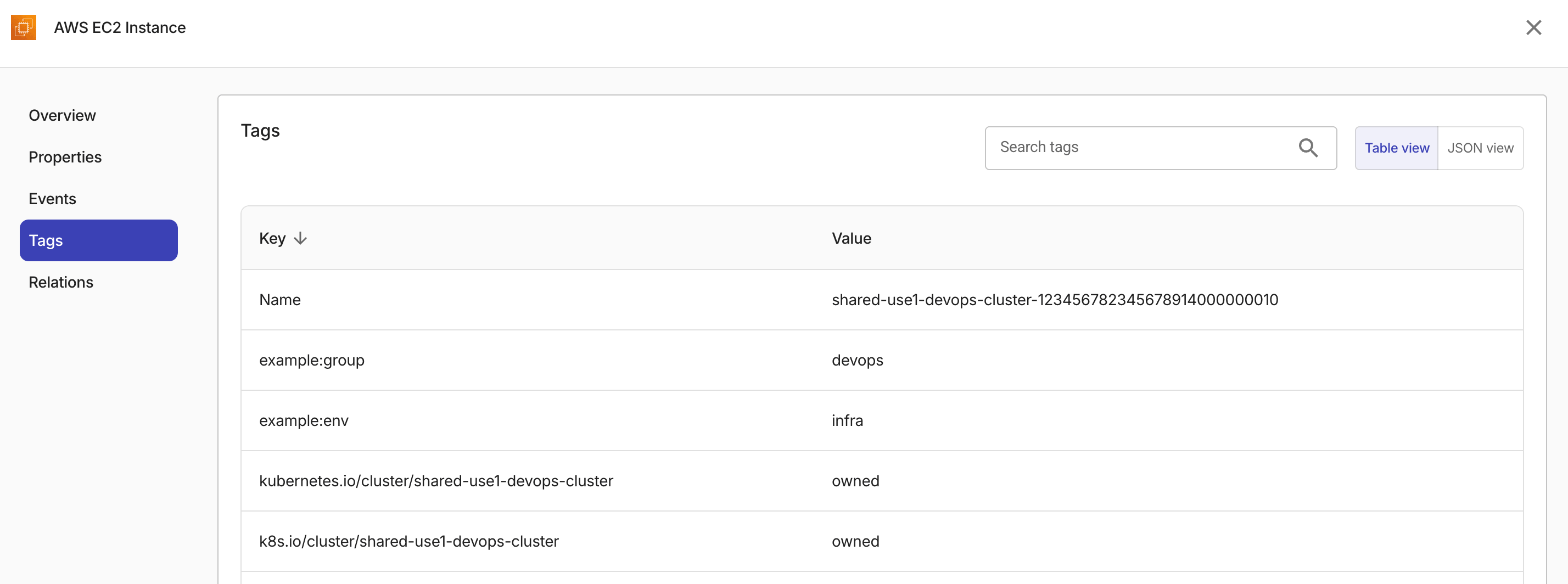Click the shared-use1-devops-cluster Name value
This screenshot has width=1568, height=584.
1055,299
